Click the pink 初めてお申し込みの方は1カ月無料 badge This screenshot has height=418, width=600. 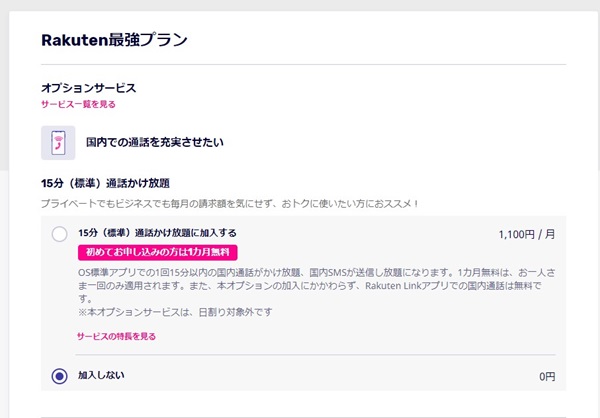click(x=158, y=252)
